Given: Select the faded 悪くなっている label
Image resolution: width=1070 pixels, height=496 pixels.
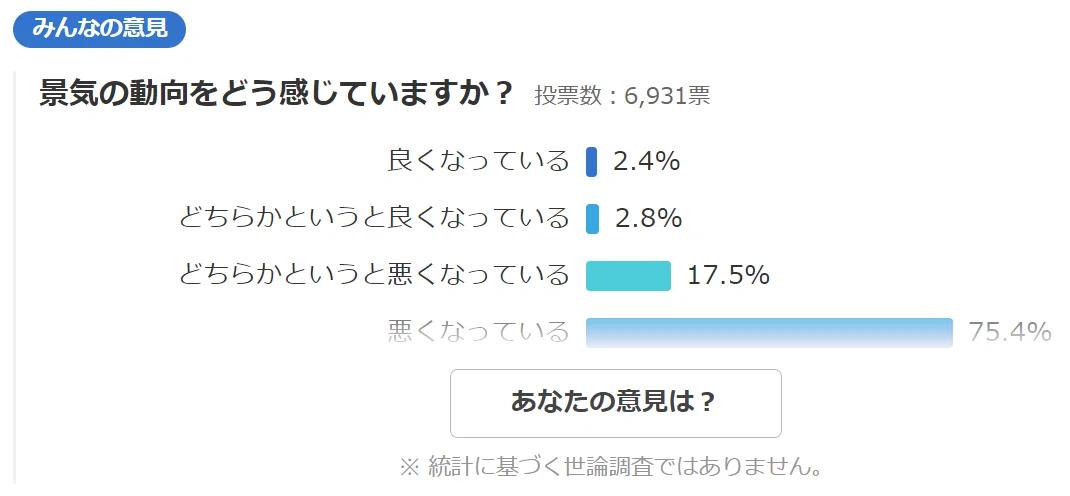Looking at the screenshot, I should coord(478,332).
